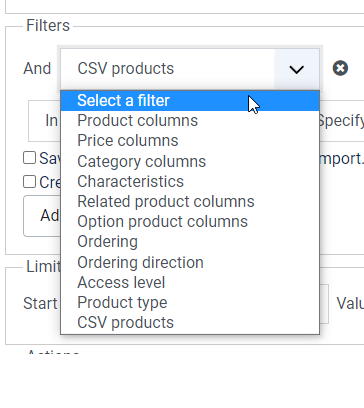Pick Price columns filter option
Screen dimensions: 364x408
[190, 141]
